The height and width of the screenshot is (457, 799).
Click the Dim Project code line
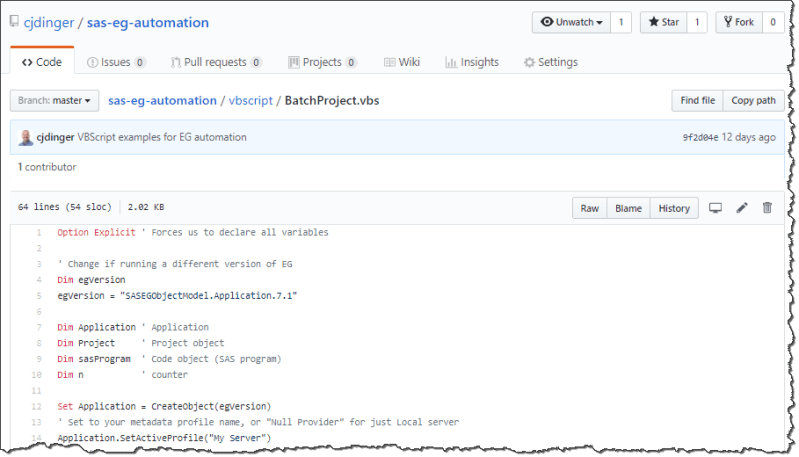[141, 343]
